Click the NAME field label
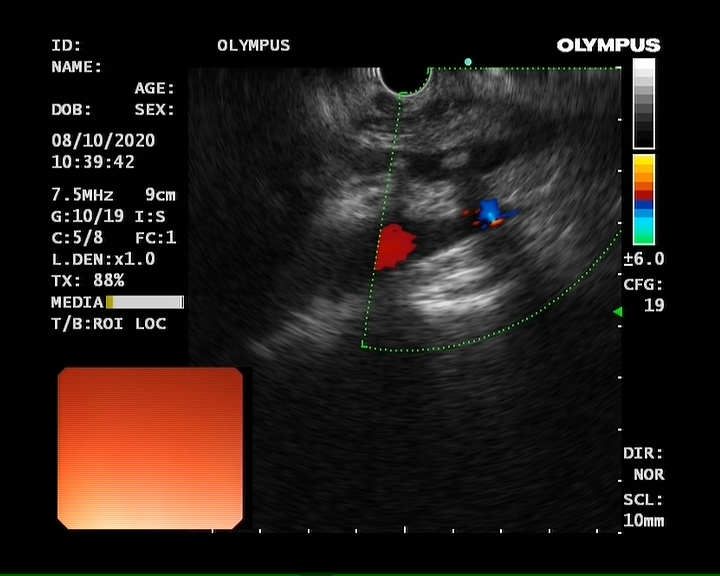The width and height of the screenshot is (720, 576). [77, 67]
